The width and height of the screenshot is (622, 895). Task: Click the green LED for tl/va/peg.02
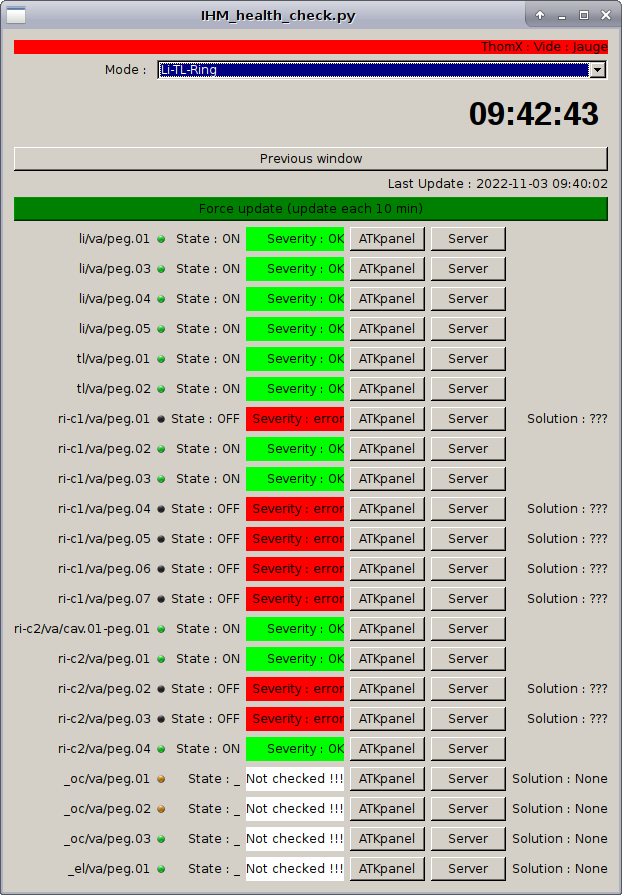161,389
